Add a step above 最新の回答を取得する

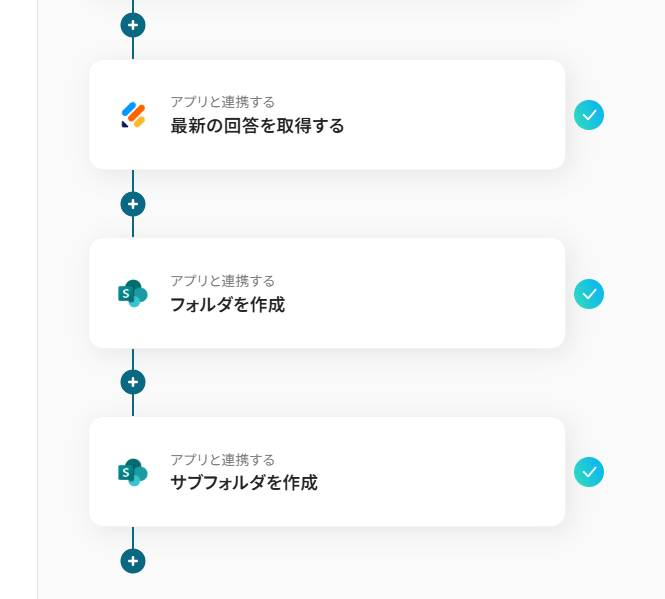[x=133, y=25]
